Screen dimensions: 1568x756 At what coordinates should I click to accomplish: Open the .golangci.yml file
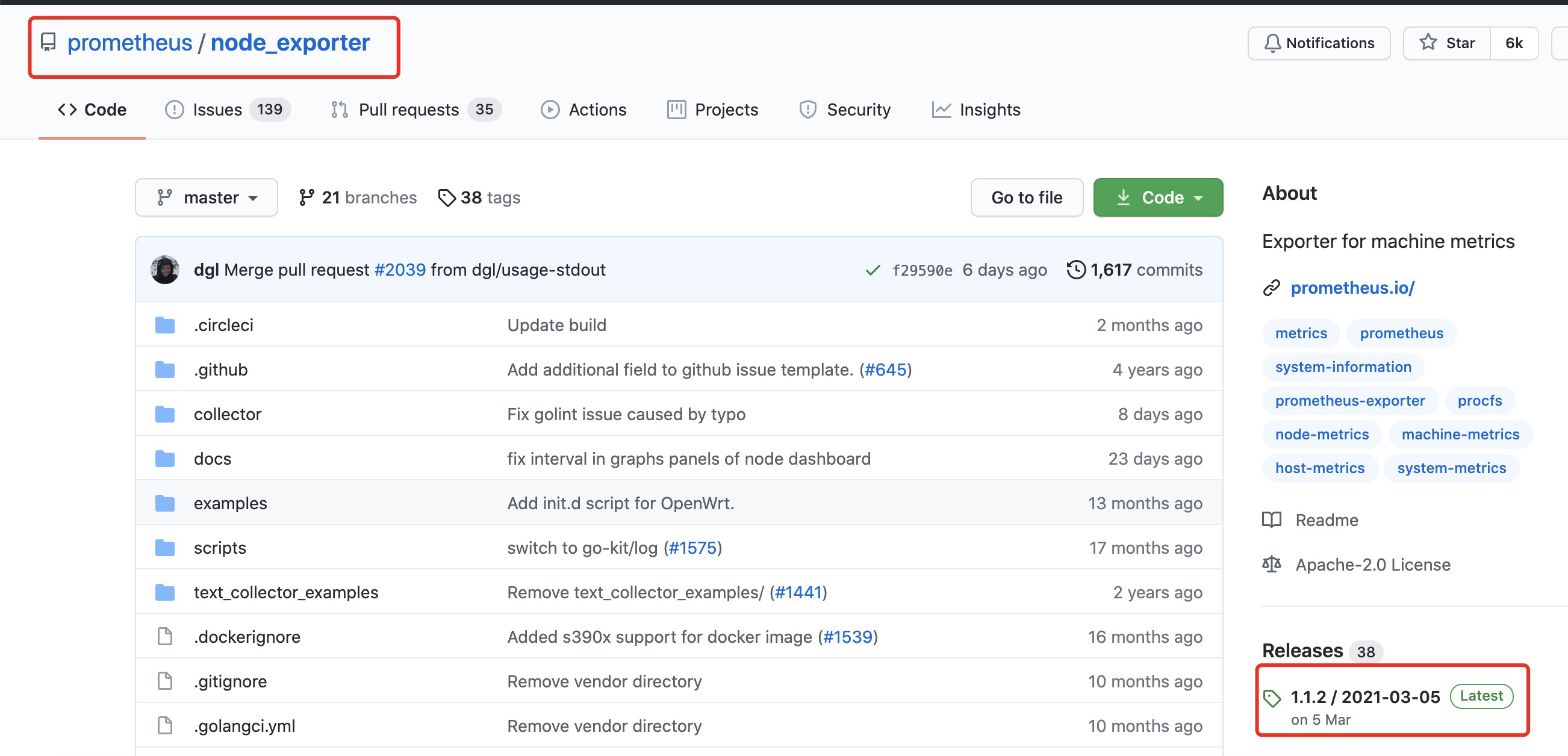(x=244, y=725)
